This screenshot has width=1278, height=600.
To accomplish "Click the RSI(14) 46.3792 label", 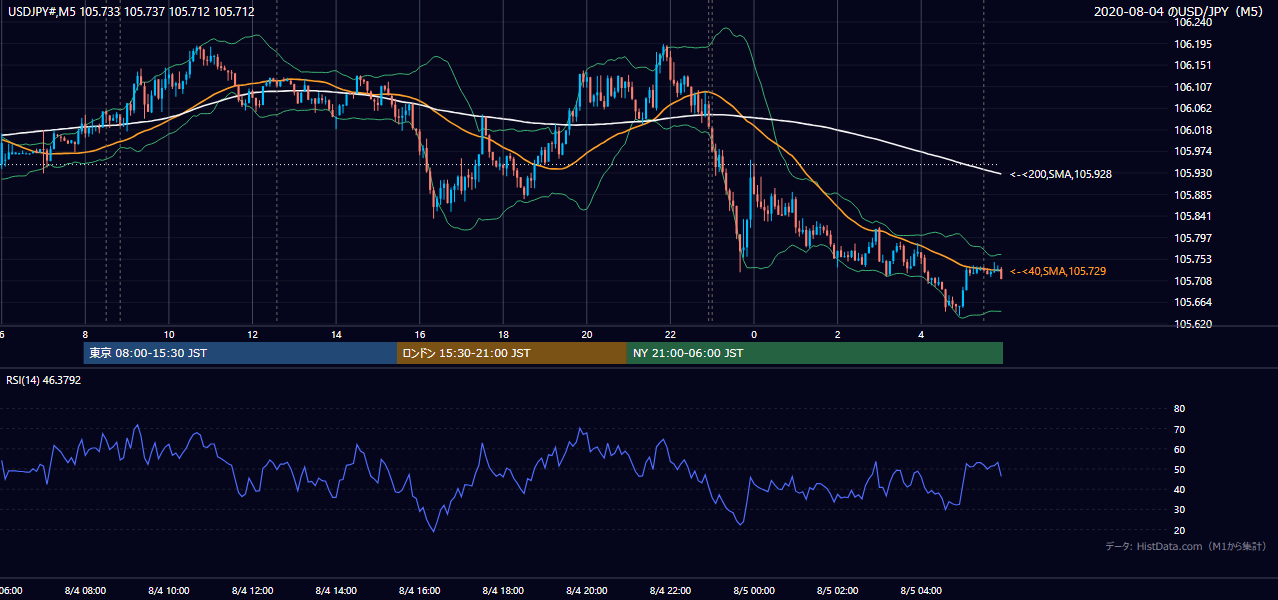I will coord(44,380).
